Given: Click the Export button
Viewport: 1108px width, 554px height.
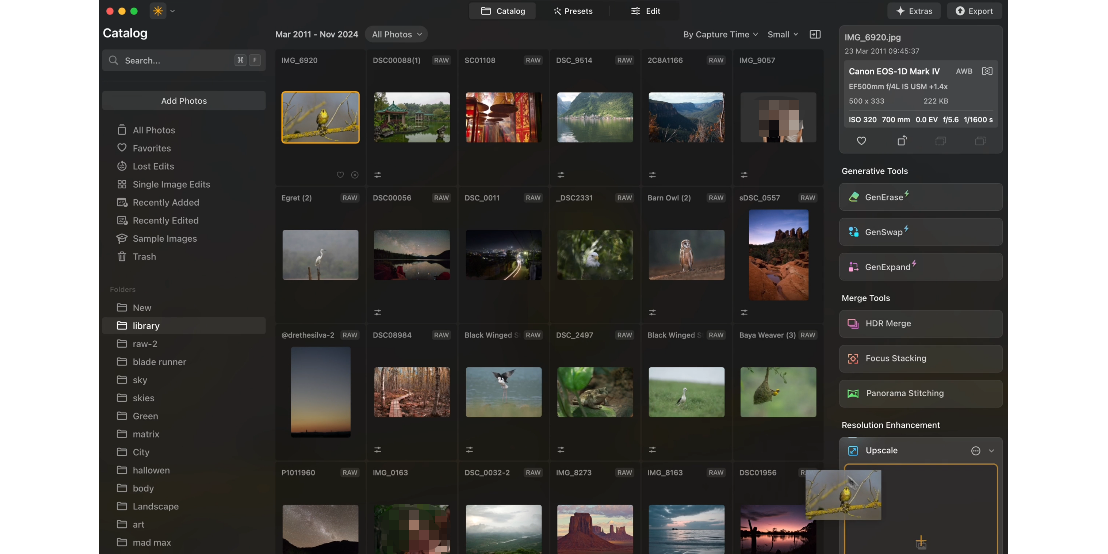Looking at the screenshot, I should point(974,11).
